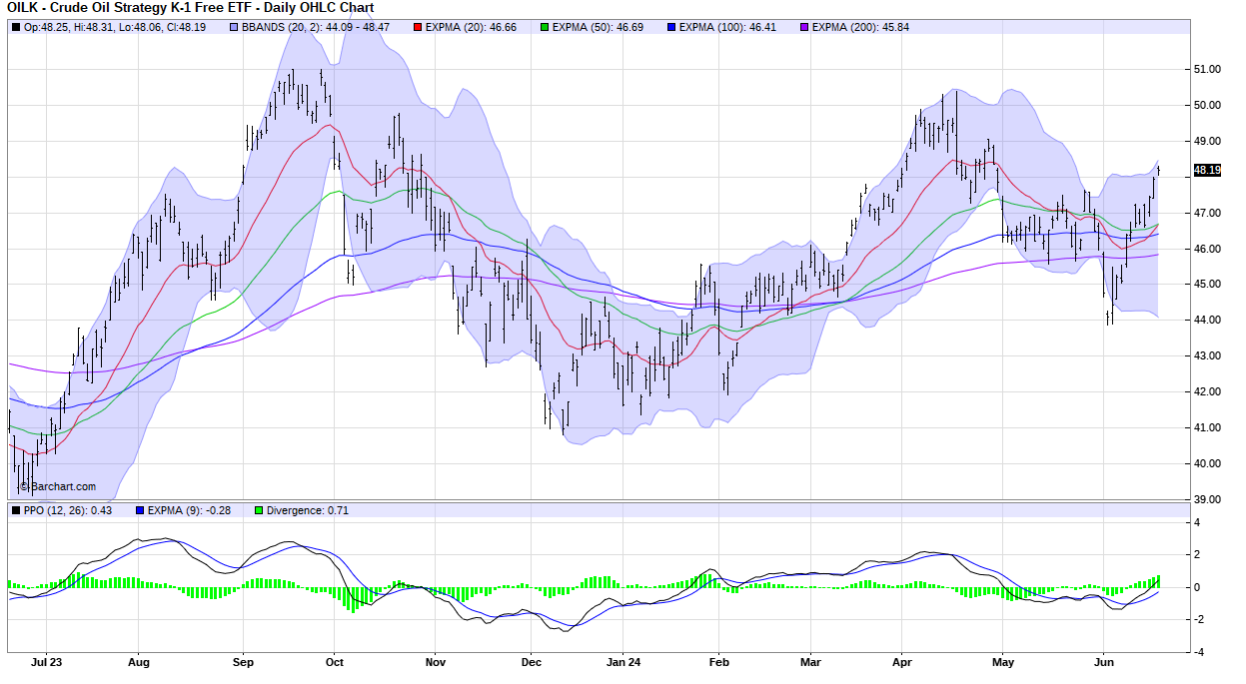Image resolution: width=1246 pixels, height=684 pixels.
Task: Click the 43.00 price axis label
Action: (1209, 356)
